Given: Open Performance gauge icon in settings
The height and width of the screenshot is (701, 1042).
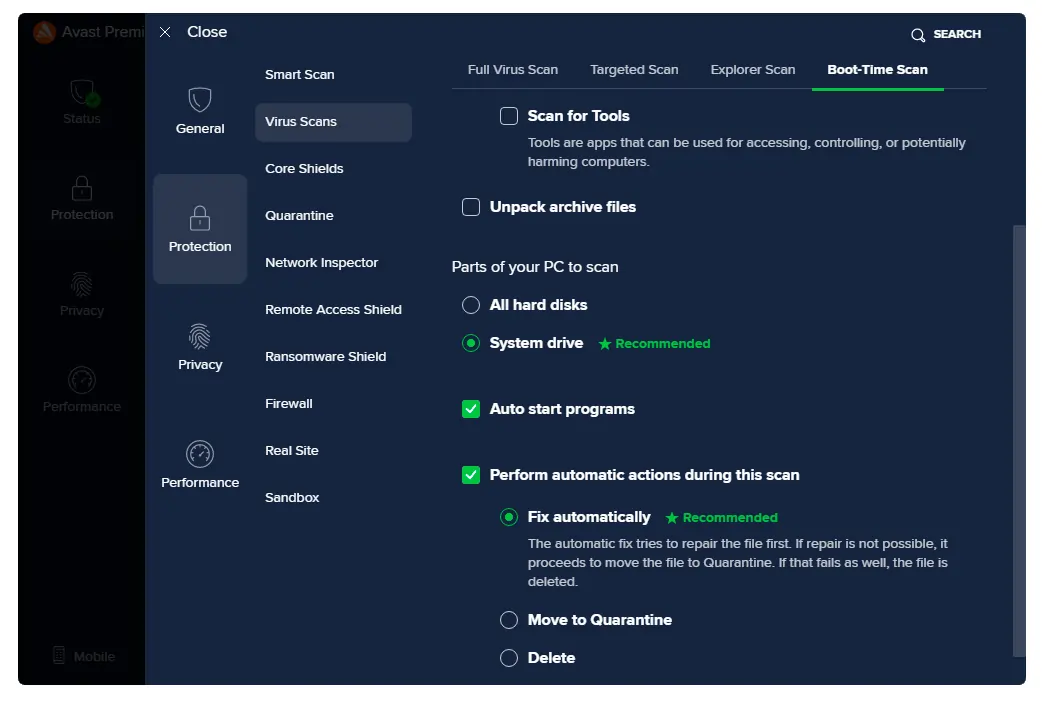Looking at the screenshot, I should (200, 454).
